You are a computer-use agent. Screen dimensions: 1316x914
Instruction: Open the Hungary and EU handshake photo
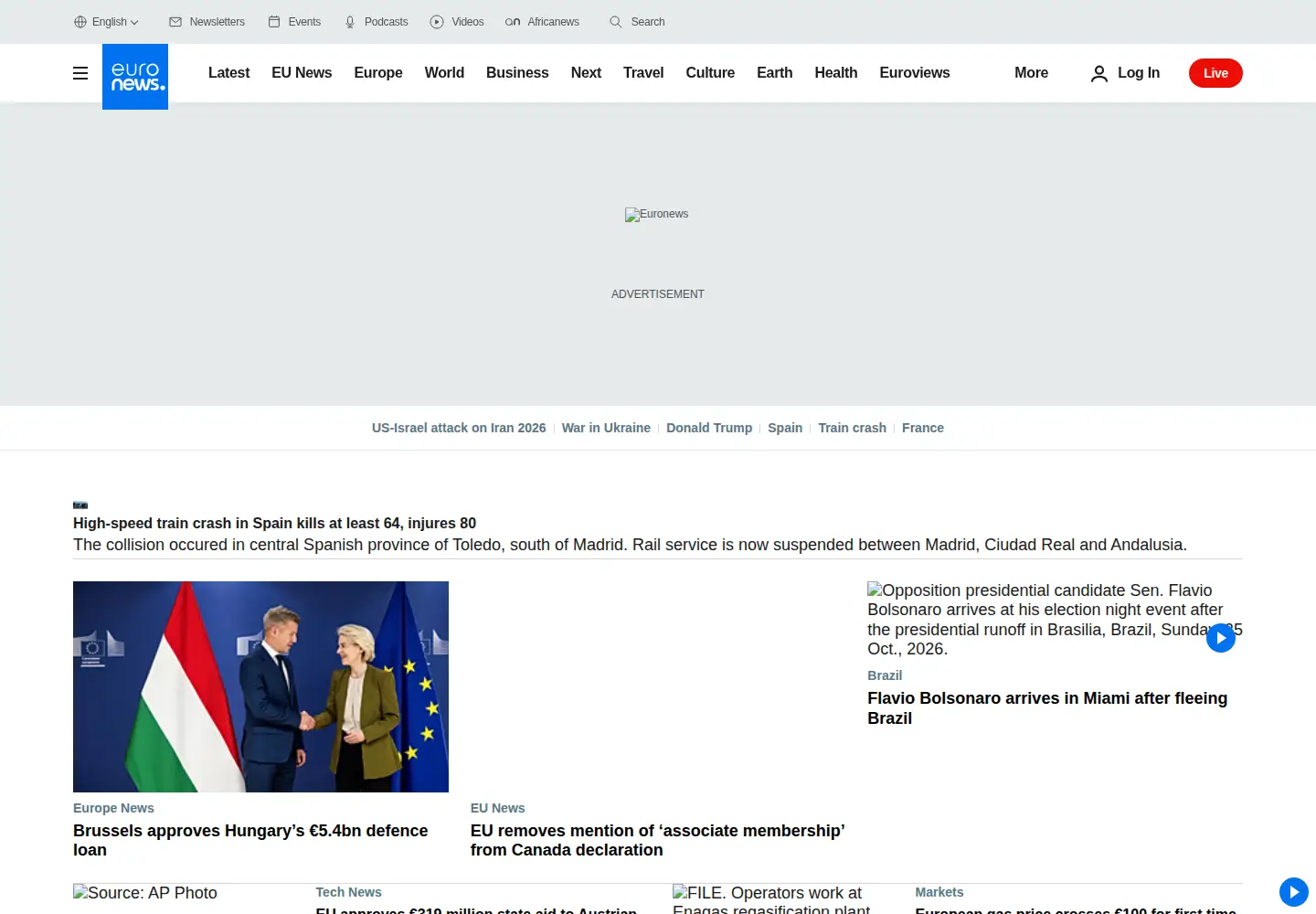(x=260, y=686)
